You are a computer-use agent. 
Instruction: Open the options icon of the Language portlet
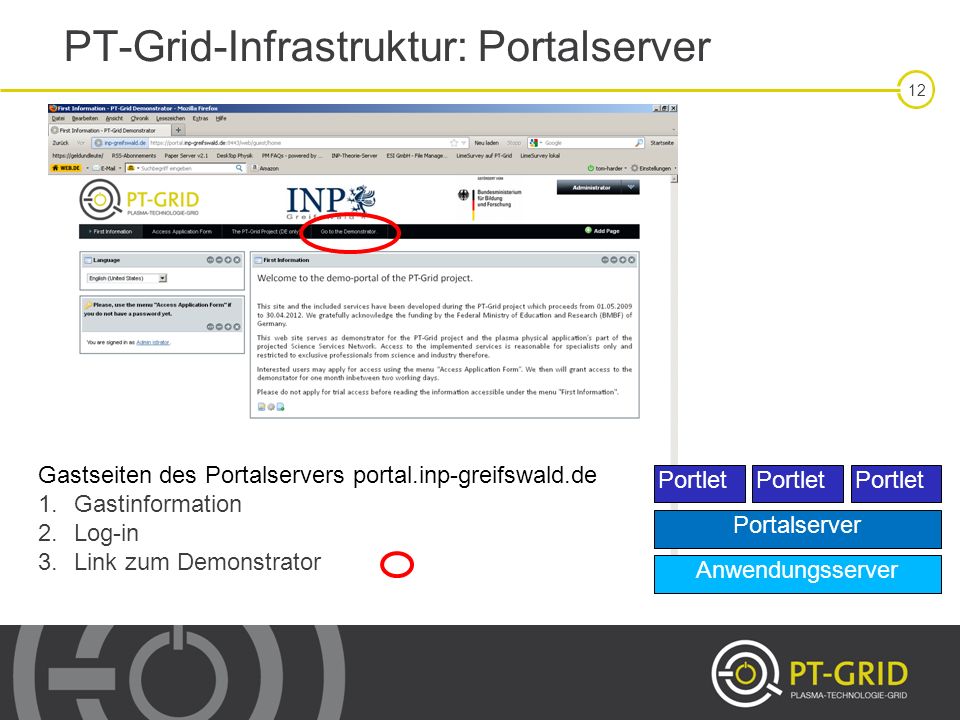point(211,260)
